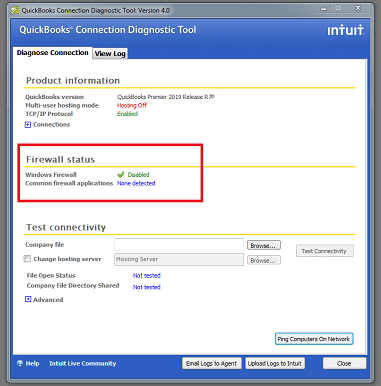
Task: Maximize the diagnostic tool window
Action: tap(338, 9)
